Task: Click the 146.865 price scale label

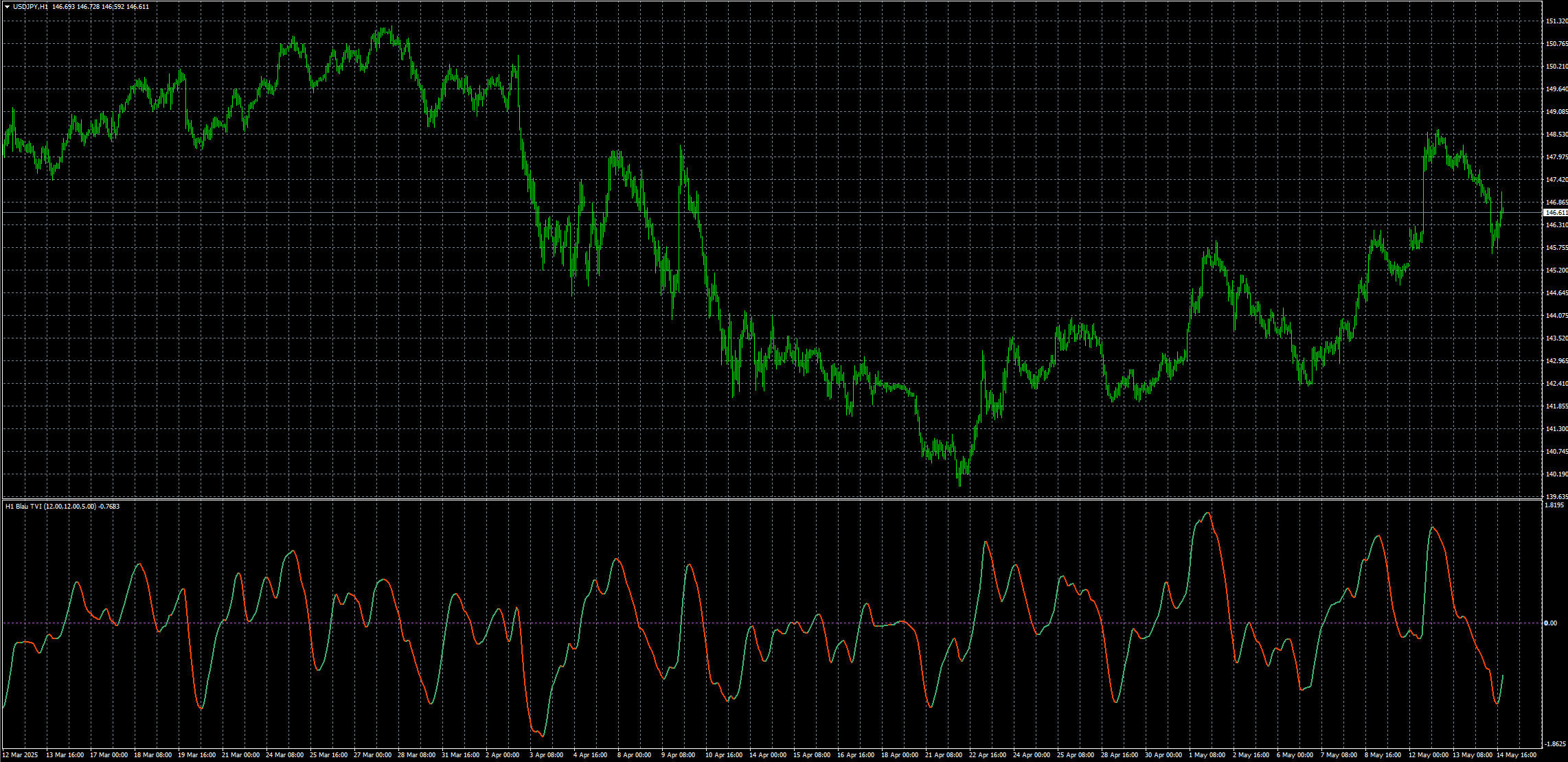Action: [1556, 203]
